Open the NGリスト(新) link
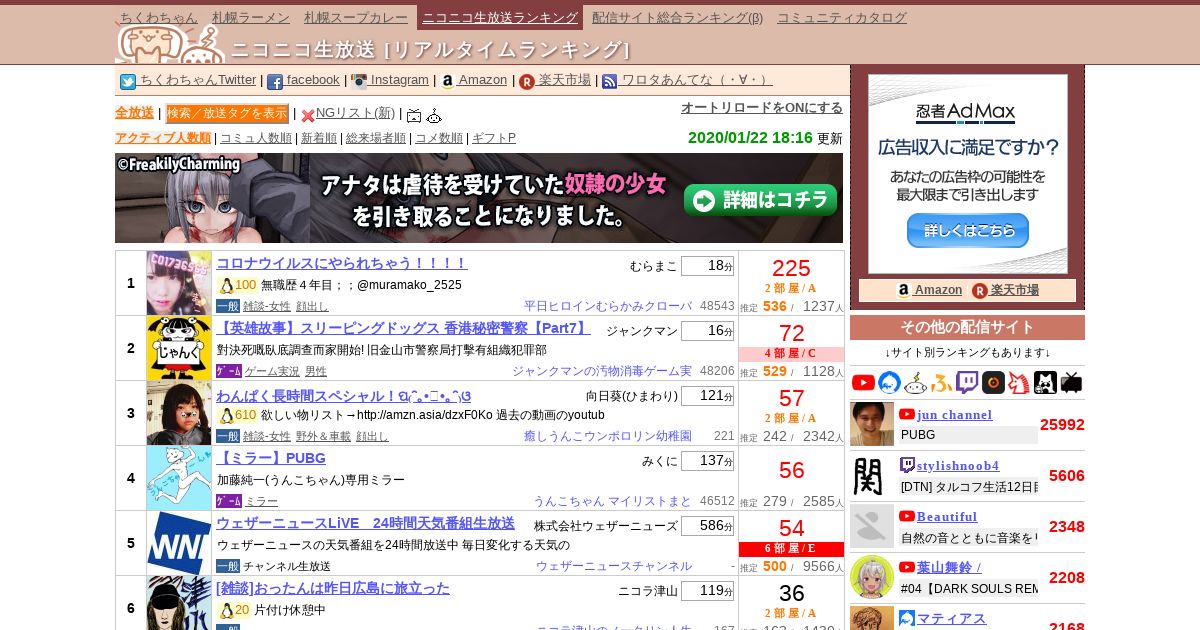 [355, 113]
